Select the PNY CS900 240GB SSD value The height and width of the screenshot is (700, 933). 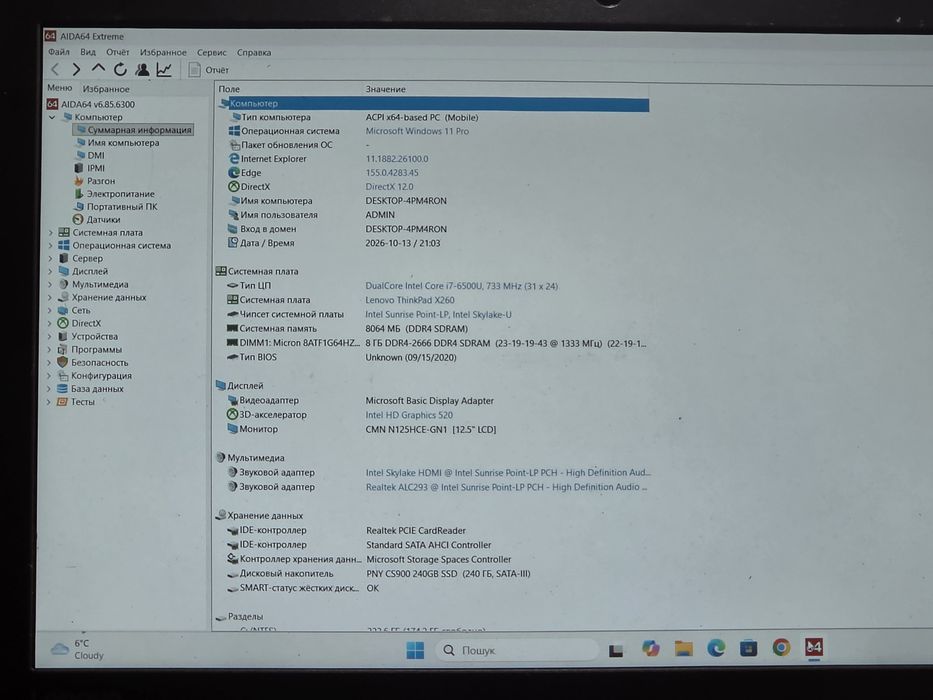coord(448,574)
